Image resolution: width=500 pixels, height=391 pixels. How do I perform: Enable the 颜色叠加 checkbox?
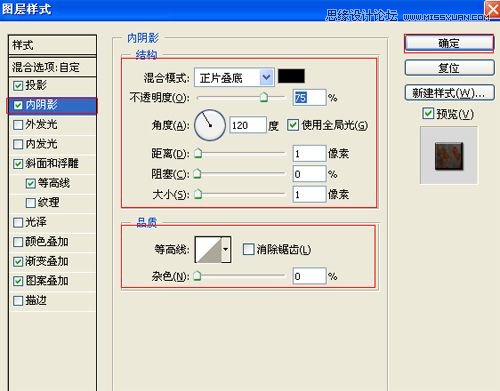click(18, 242)
